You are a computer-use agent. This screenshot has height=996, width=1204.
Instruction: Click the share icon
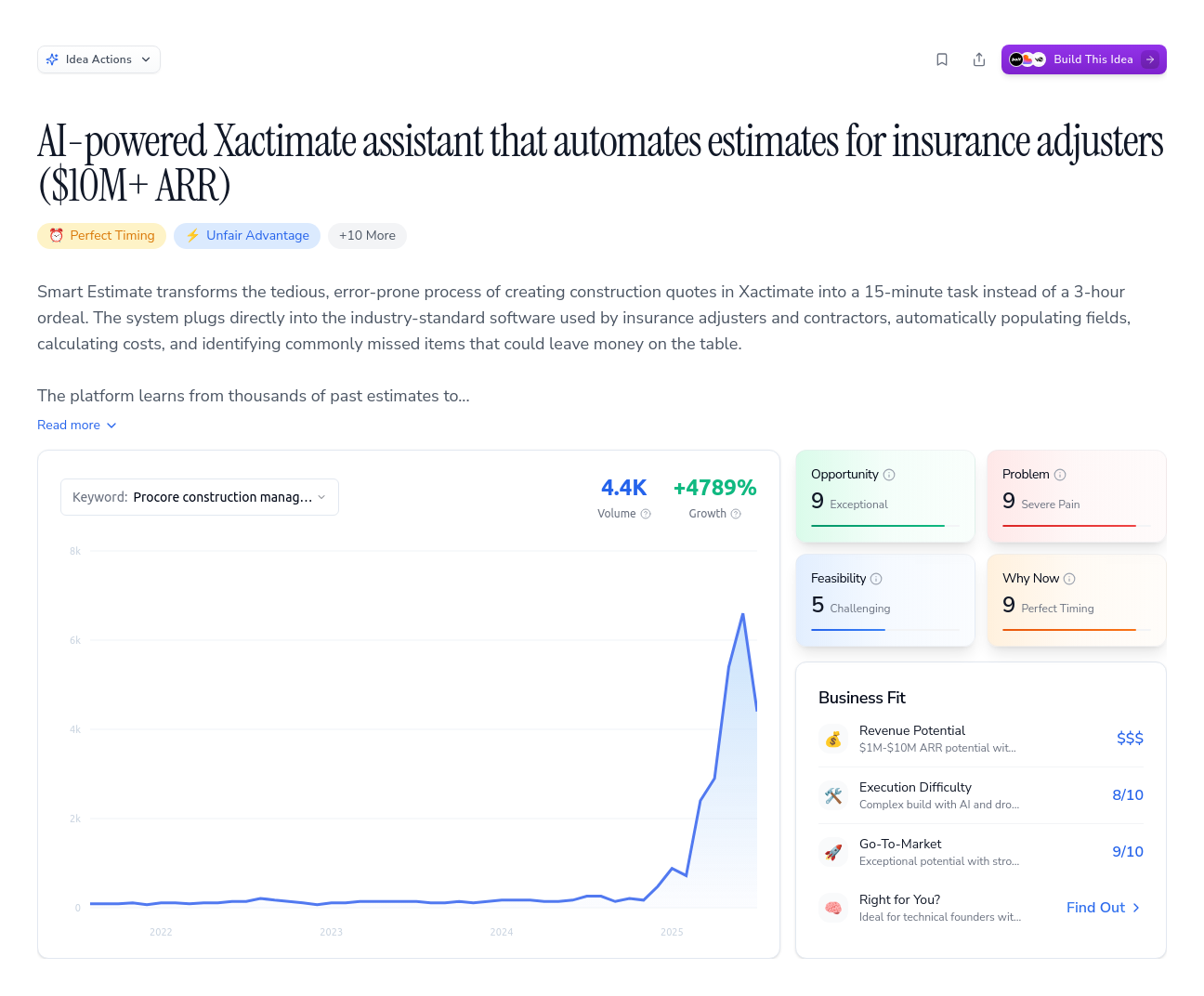pos(979,59)
